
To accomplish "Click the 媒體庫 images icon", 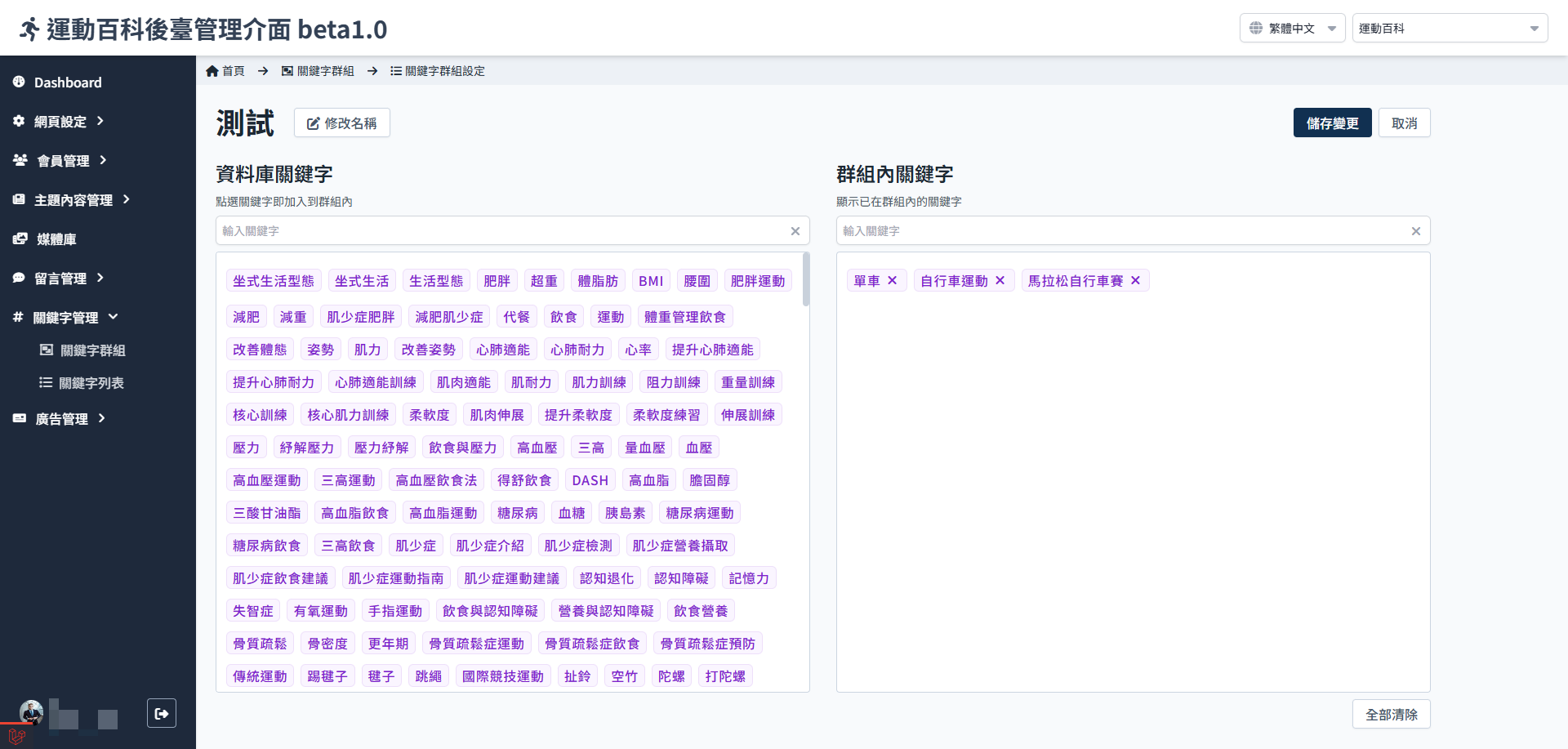I will 20,239.
